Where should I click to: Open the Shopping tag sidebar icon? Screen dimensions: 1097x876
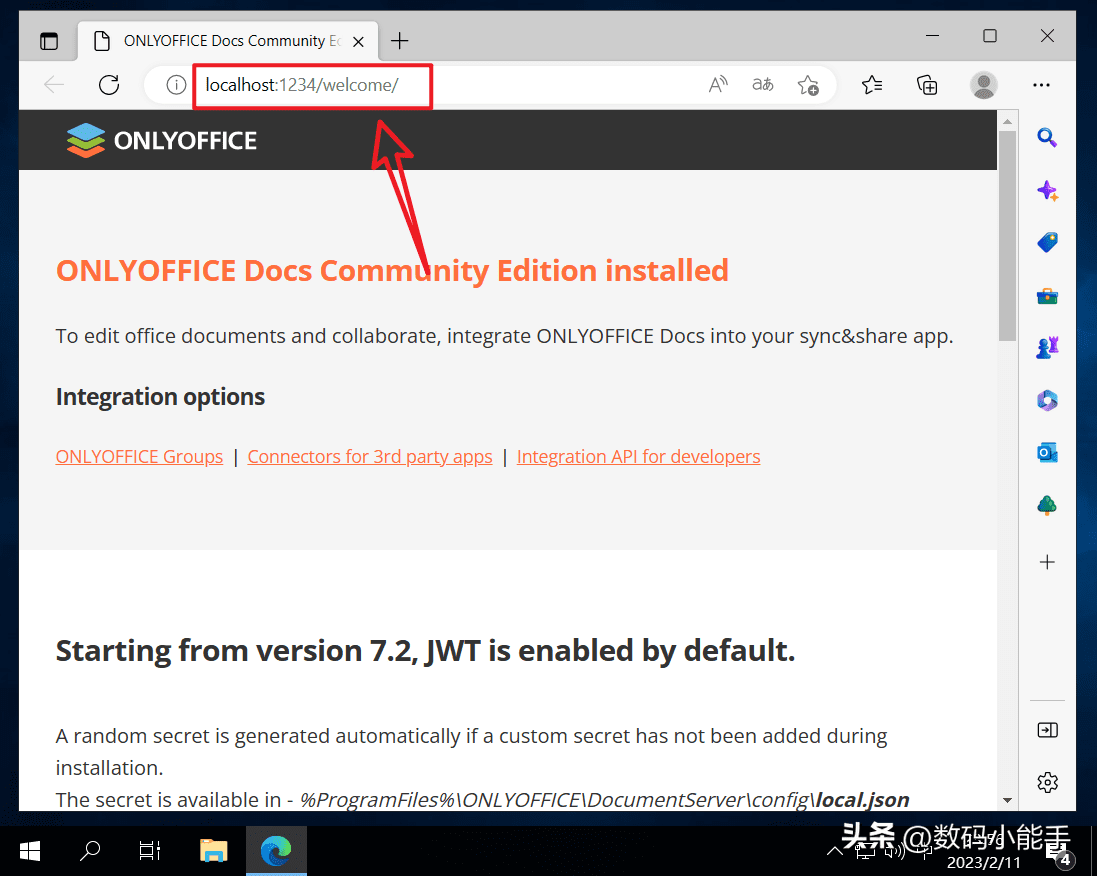click(1047, 243)
